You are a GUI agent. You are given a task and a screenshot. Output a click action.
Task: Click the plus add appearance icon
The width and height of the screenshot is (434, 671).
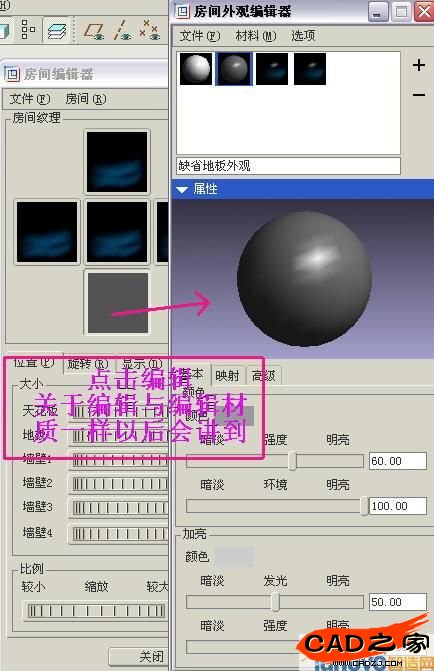(x=419, y=65)
